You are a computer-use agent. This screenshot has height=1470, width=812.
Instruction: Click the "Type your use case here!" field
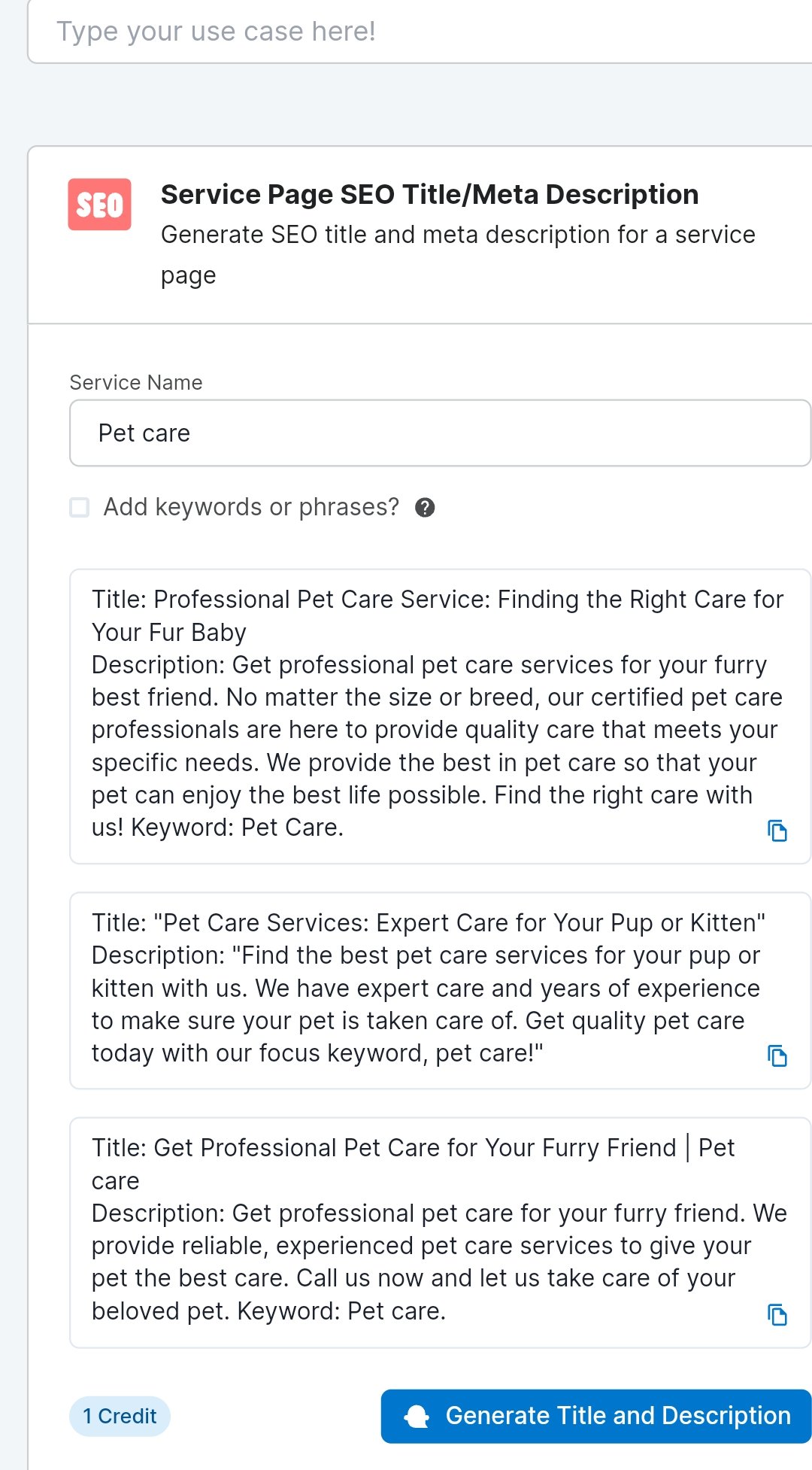[x=421, y=32]
